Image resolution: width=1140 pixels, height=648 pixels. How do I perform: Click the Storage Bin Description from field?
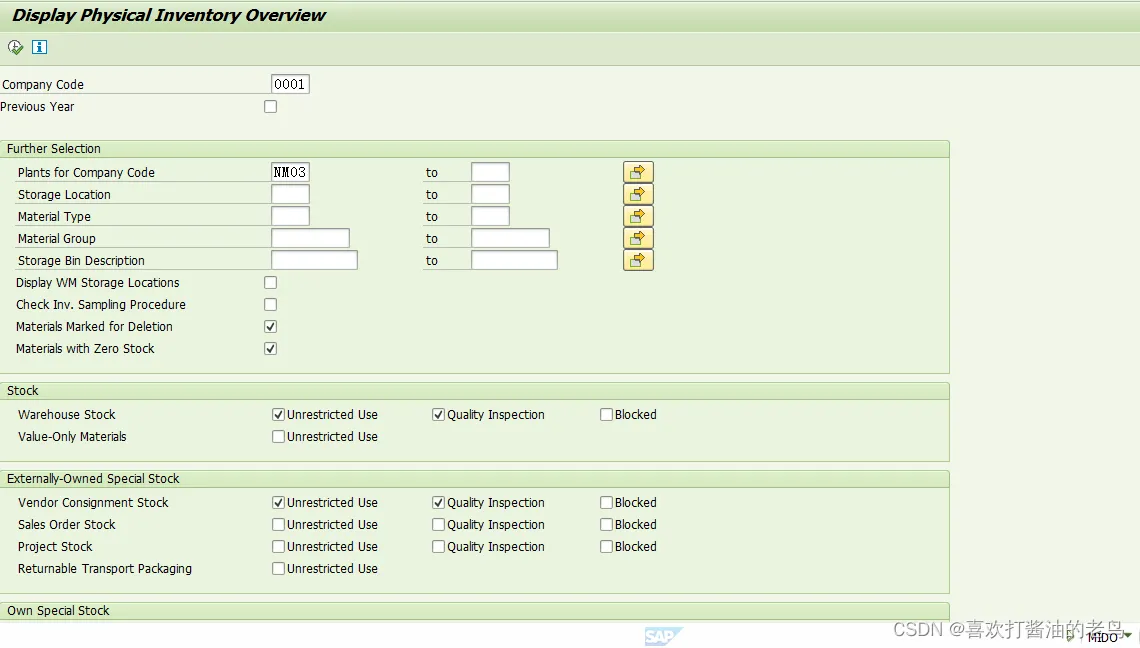[x=314, y=260]
